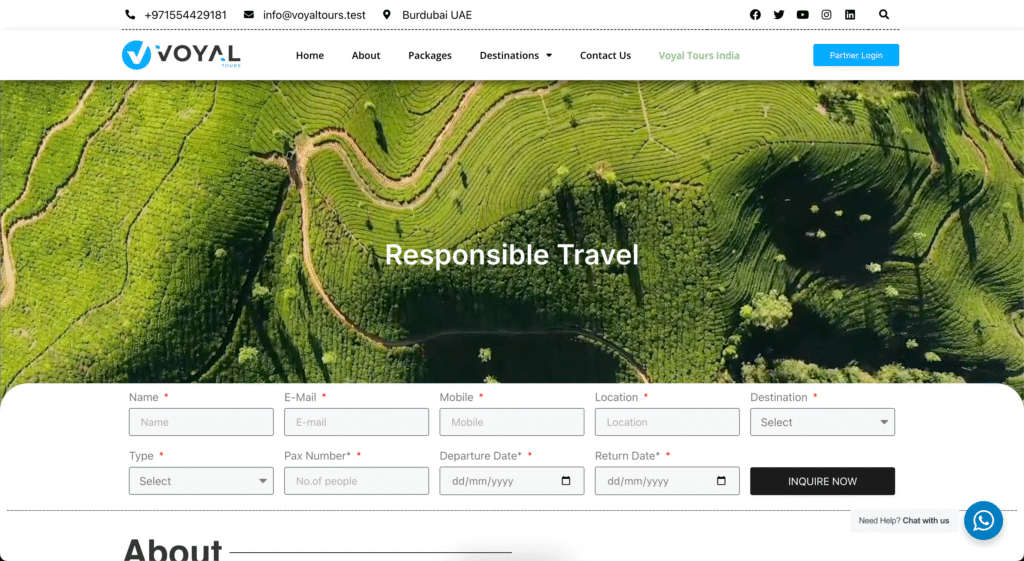
Task: Open the YouTube social icon
Action: click(802, 15)
